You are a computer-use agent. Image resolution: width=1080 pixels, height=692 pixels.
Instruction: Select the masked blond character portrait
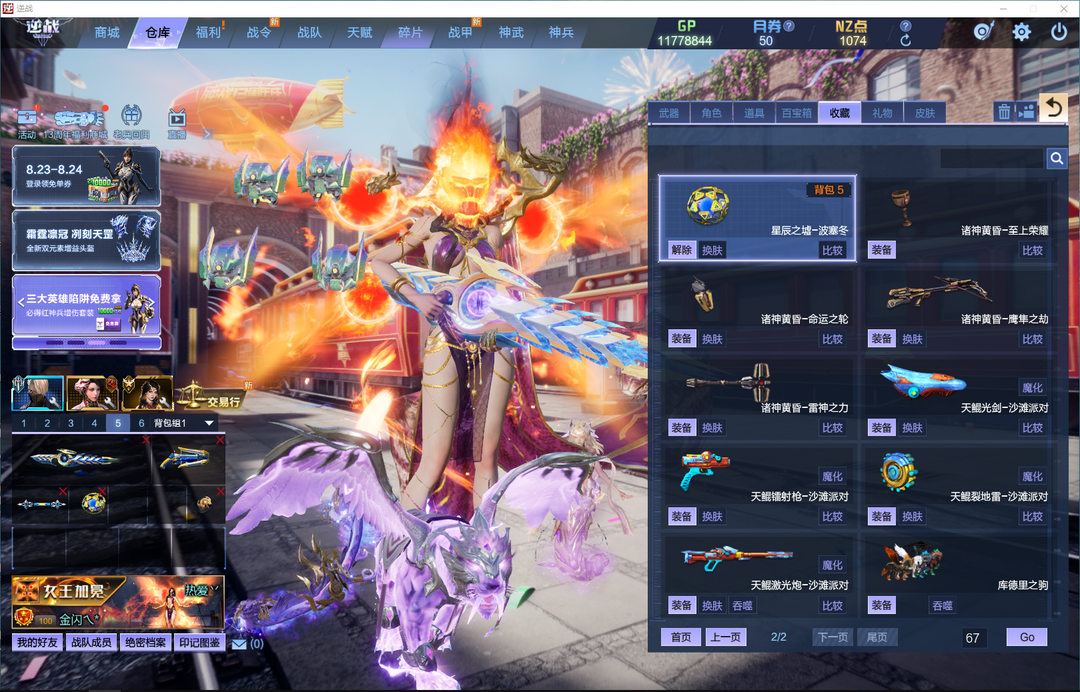point(38,393)
